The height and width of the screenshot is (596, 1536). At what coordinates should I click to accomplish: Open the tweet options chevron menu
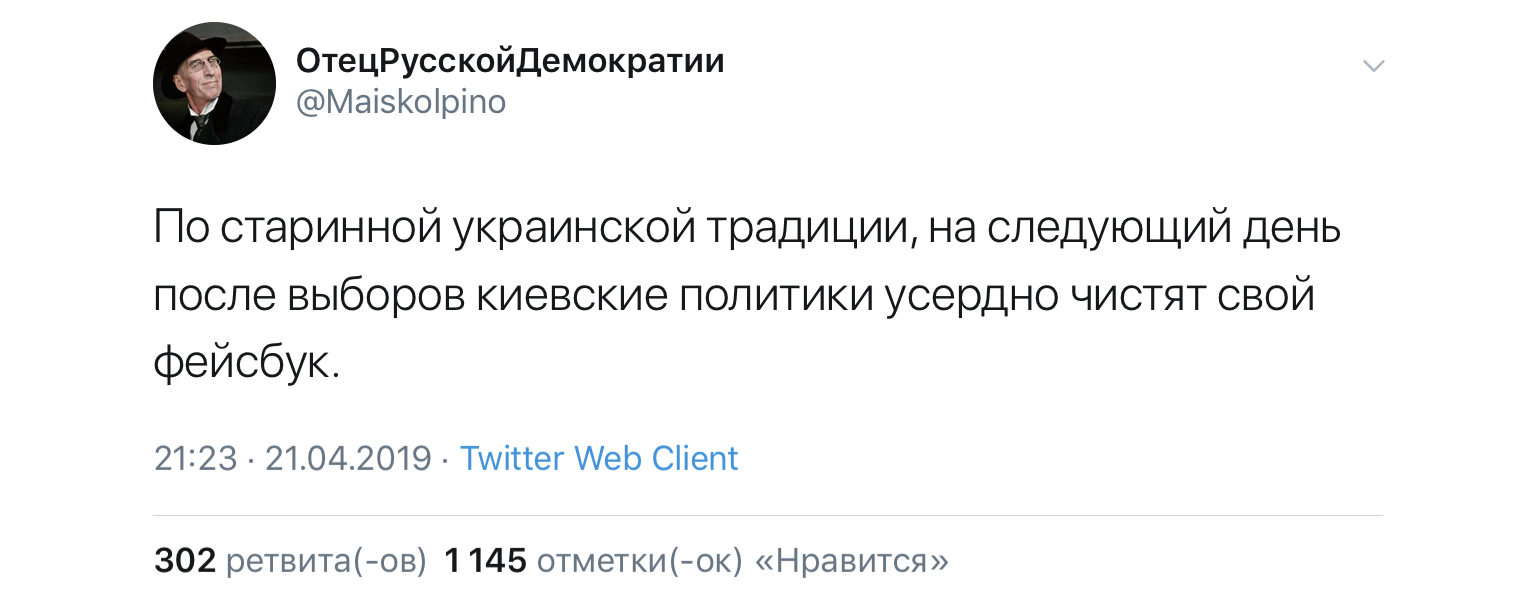click(1375, 66)
